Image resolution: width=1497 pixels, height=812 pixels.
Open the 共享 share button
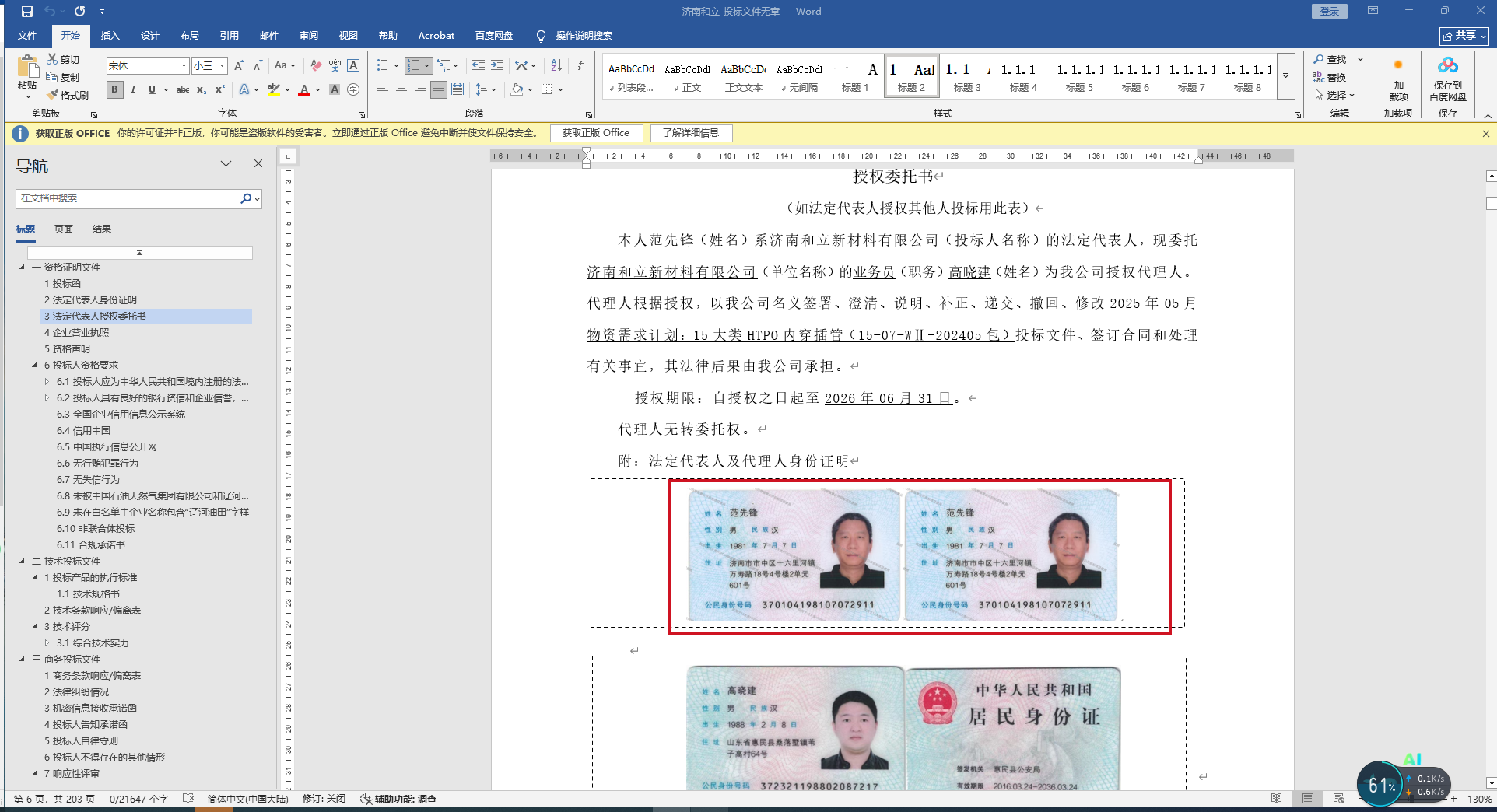(1464, 36)
